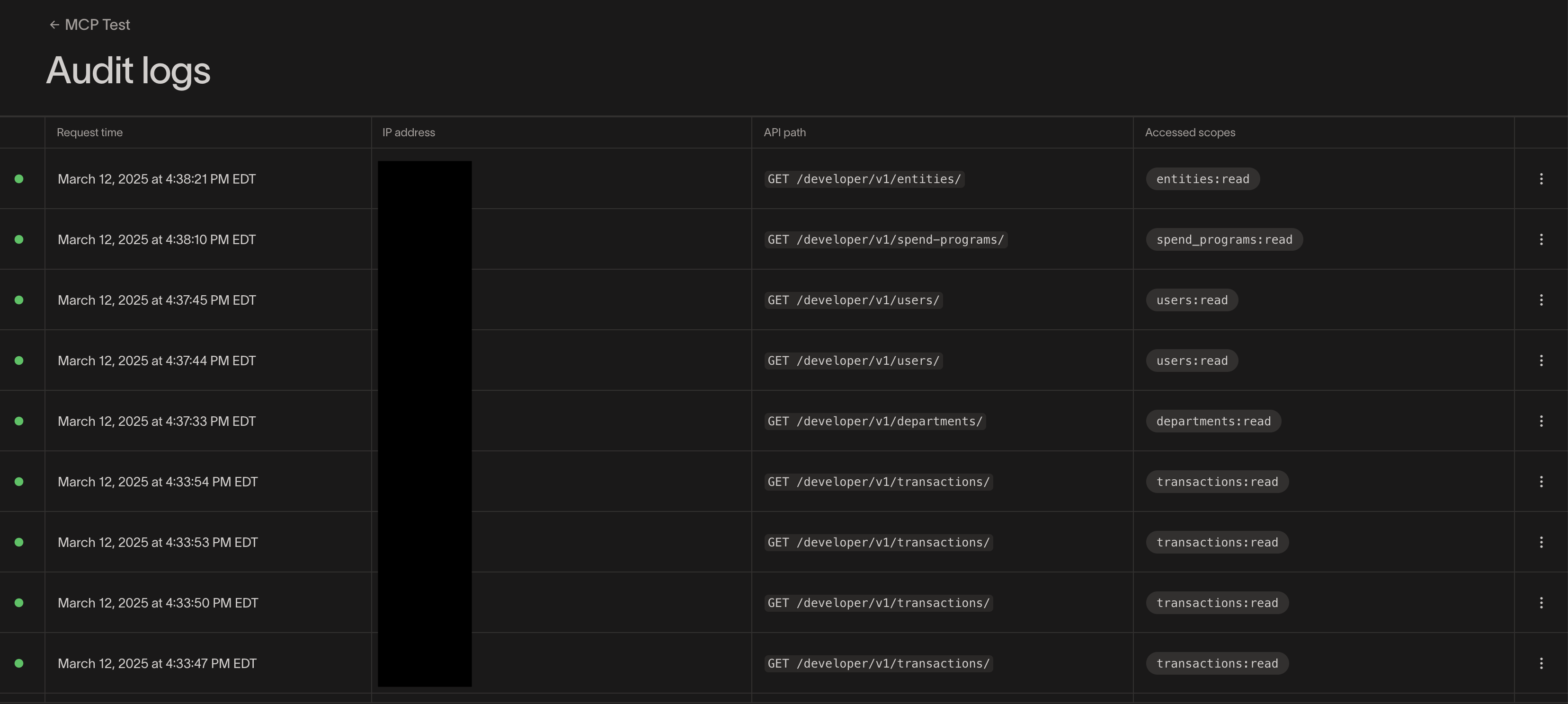1568x704 pixels.
Task: Open the three-dot menu for the 4:37:45 PM users row
Action: coord(1541,300)
